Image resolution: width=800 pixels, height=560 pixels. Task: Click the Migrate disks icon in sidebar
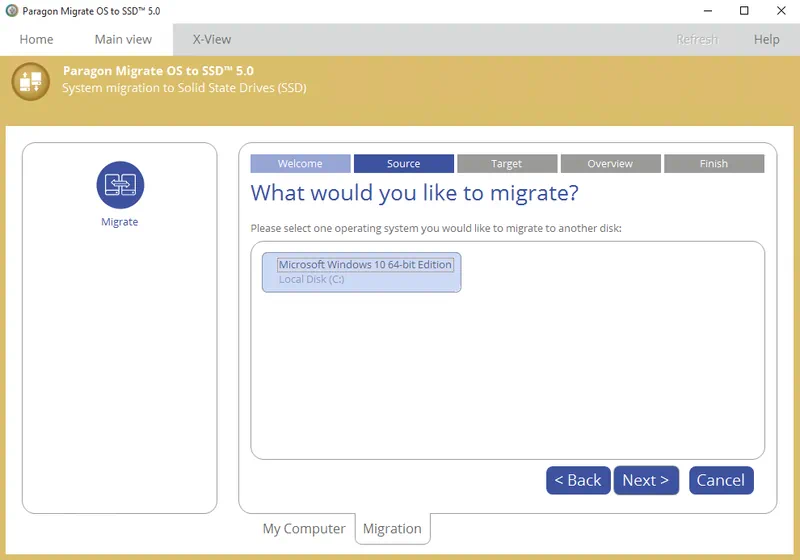coord(120,185)
